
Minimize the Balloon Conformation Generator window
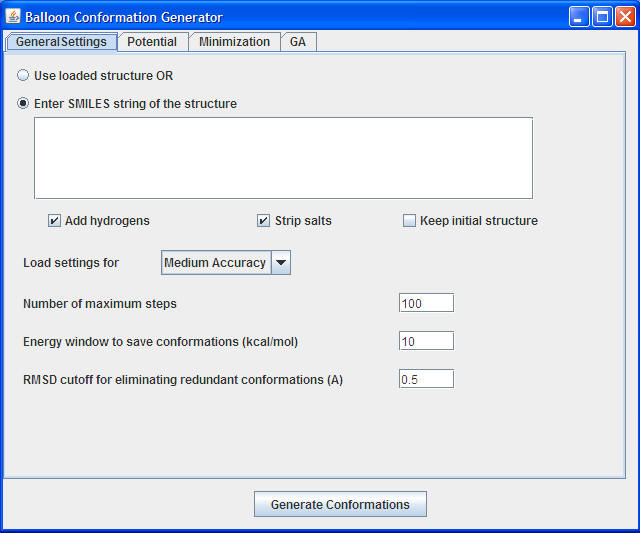click(x=578, y=17)
